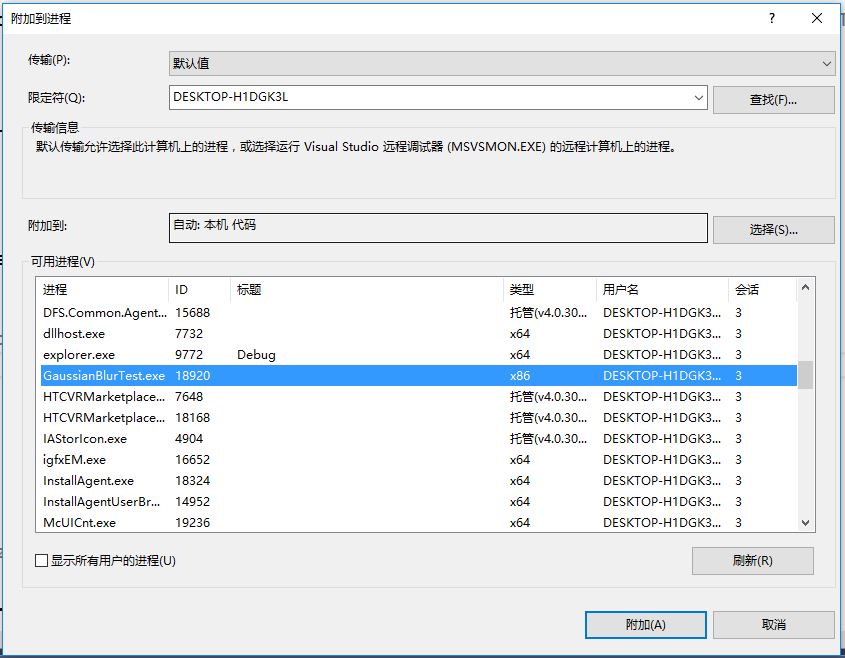
Task: Select the InstallAgentUserBr... process
Action: tap(419, 502)
